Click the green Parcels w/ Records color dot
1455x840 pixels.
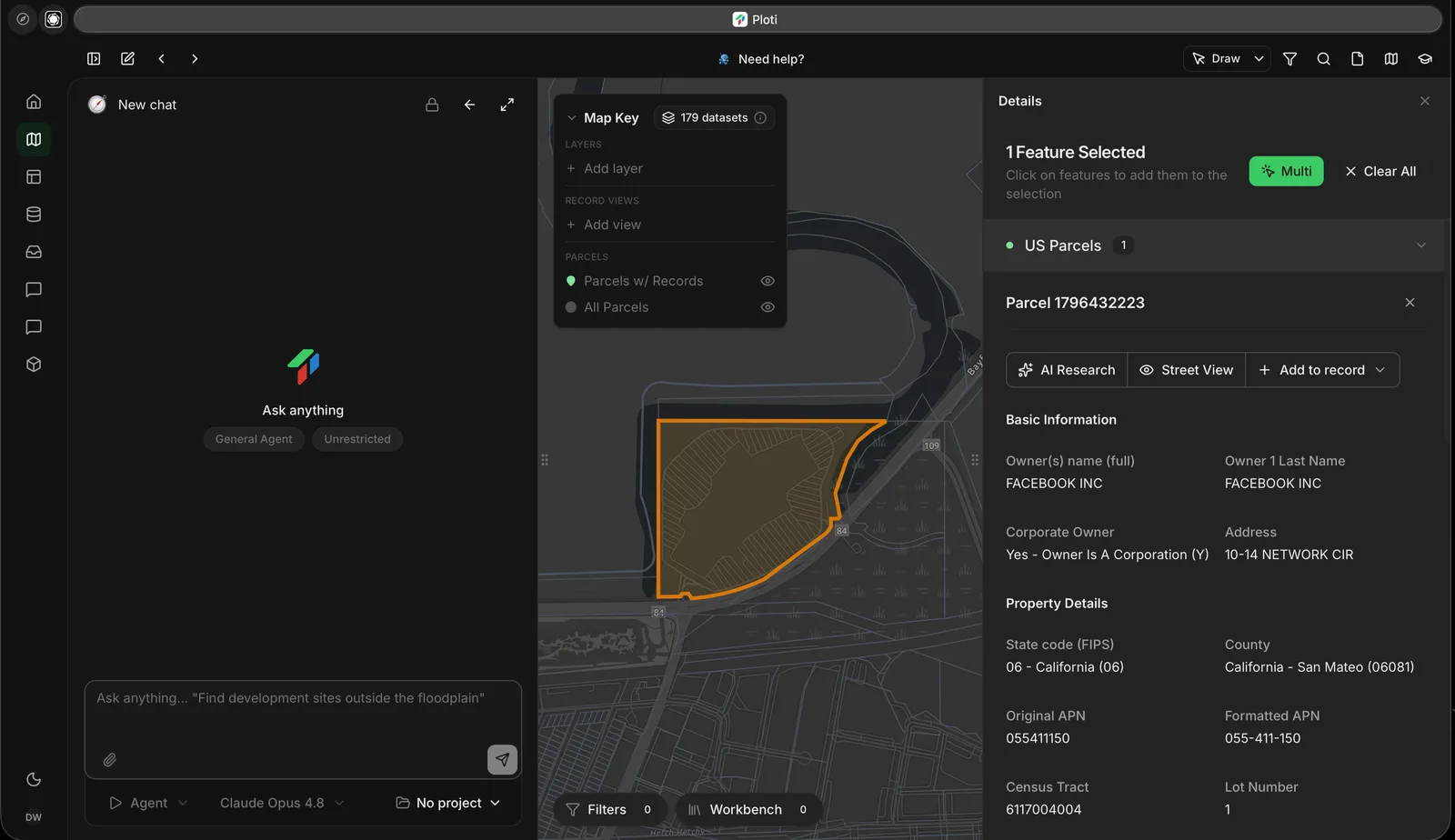571,281
